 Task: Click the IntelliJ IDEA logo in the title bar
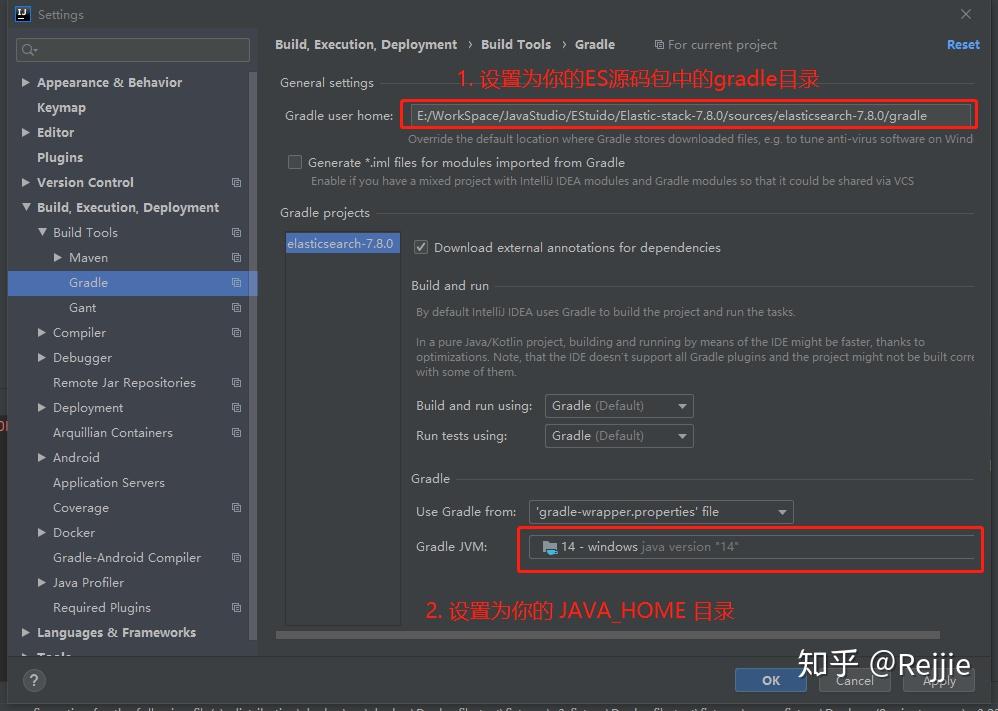point(23,14)
